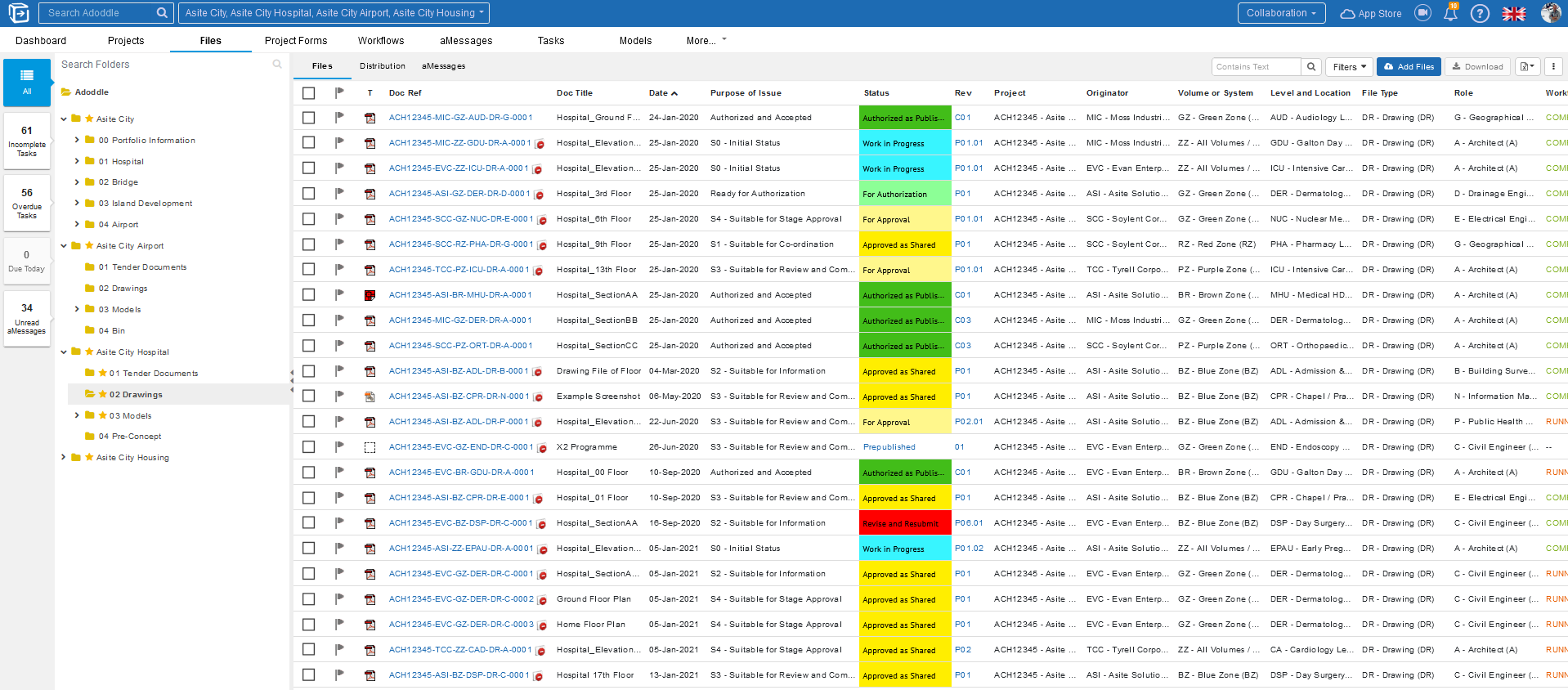Open ACH12345-ASI-ZZ-EPAU-DR-A-0001 document link

pyautogui.click(x=461, y=549)
